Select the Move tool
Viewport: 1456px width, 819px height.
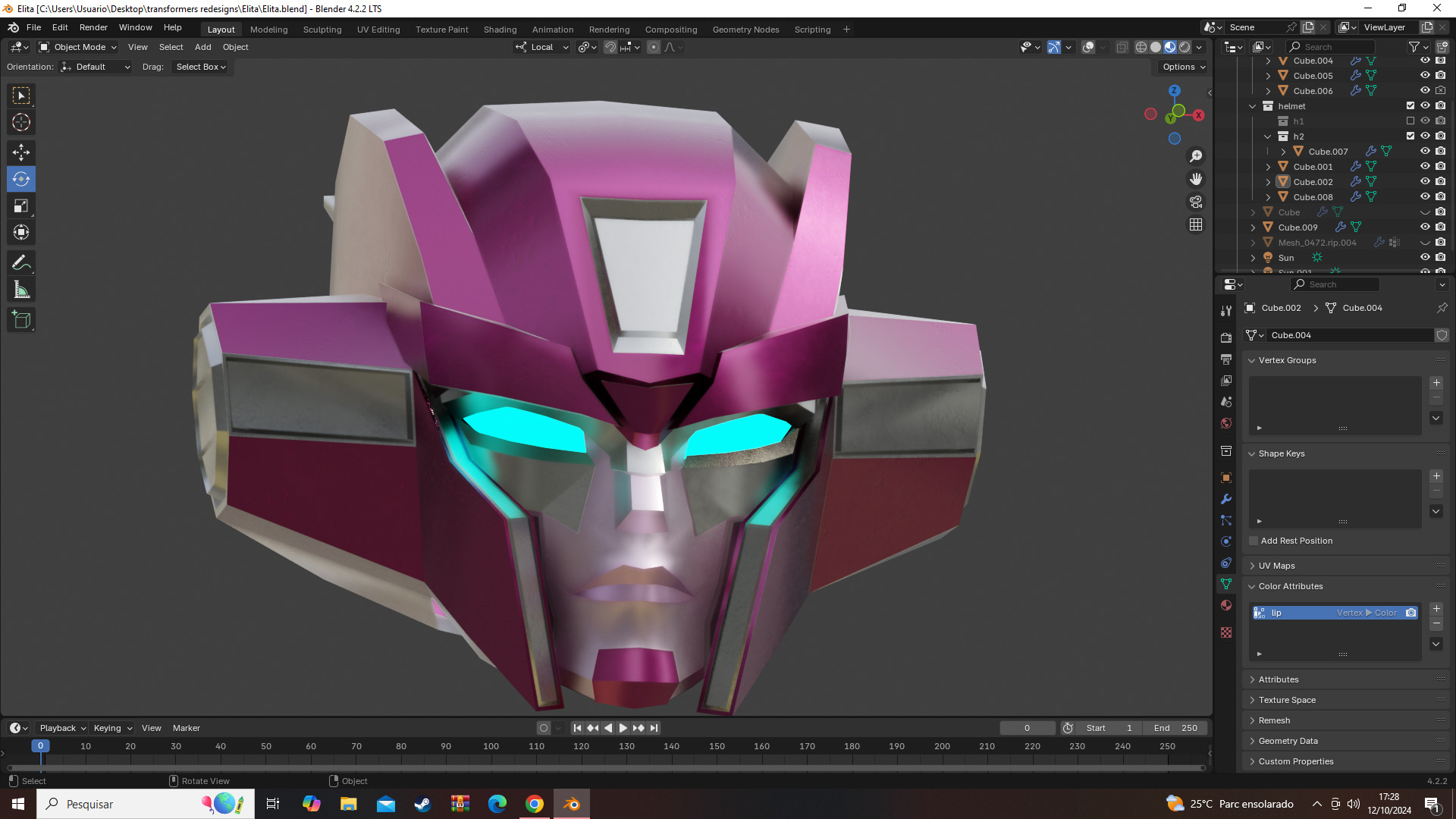21,152
